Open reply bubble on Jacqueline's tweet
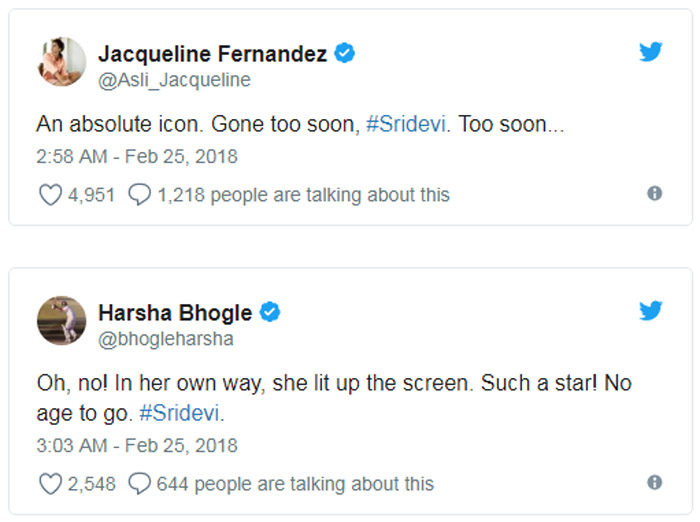 click(x=140, y=194)
